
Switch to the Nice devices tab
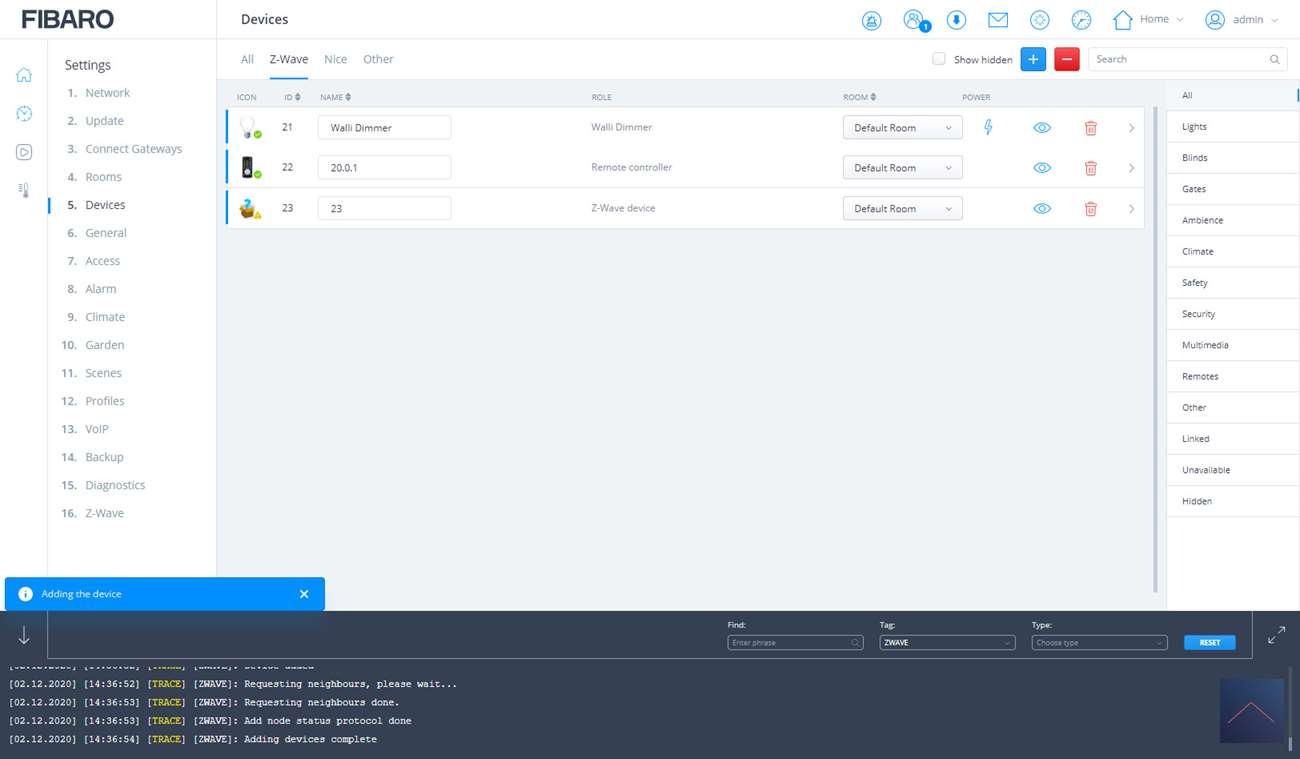[335, 59]
